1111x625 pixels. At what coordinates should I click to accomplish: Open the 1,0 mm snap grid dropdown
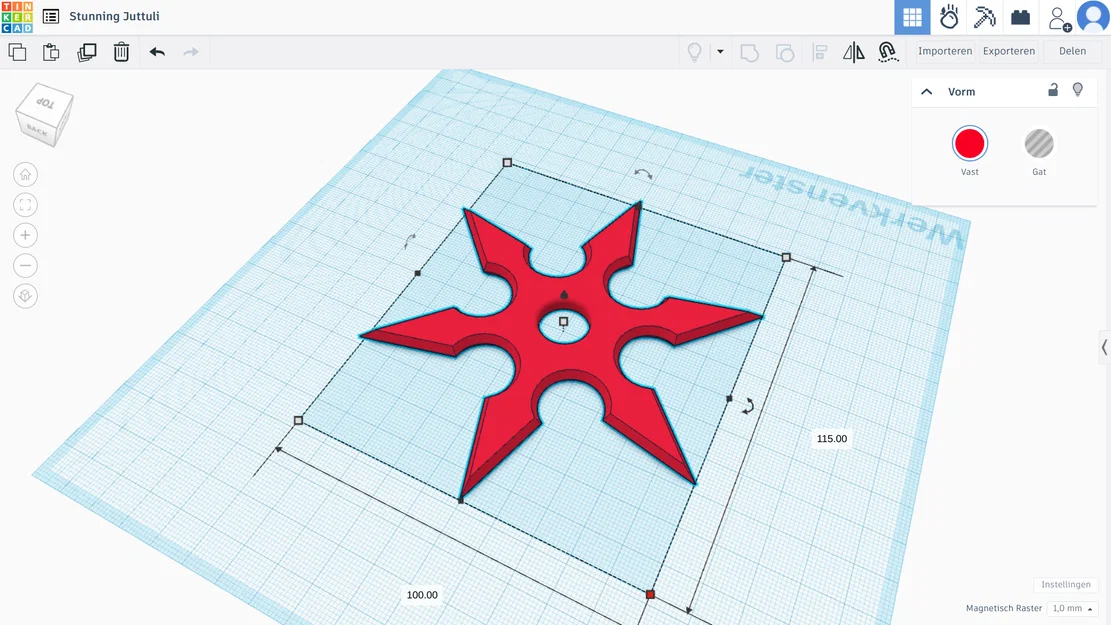[1071, 608]
